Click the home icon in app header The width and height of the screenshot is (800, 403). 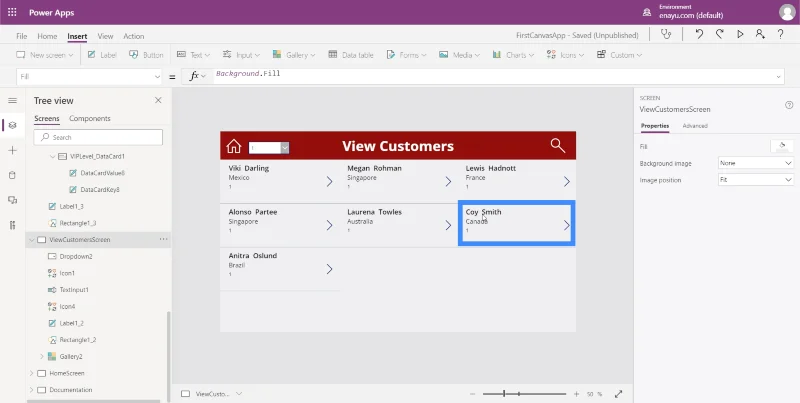coord(234,146)
